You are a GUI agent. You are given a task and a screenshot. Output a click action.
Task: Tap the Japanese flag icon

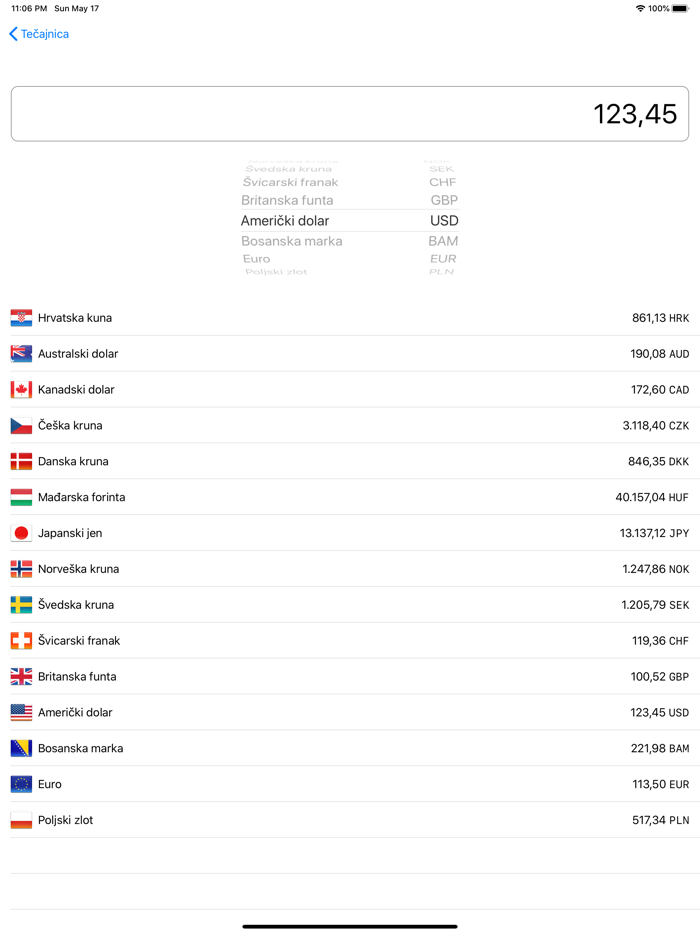tap(21, 534)
